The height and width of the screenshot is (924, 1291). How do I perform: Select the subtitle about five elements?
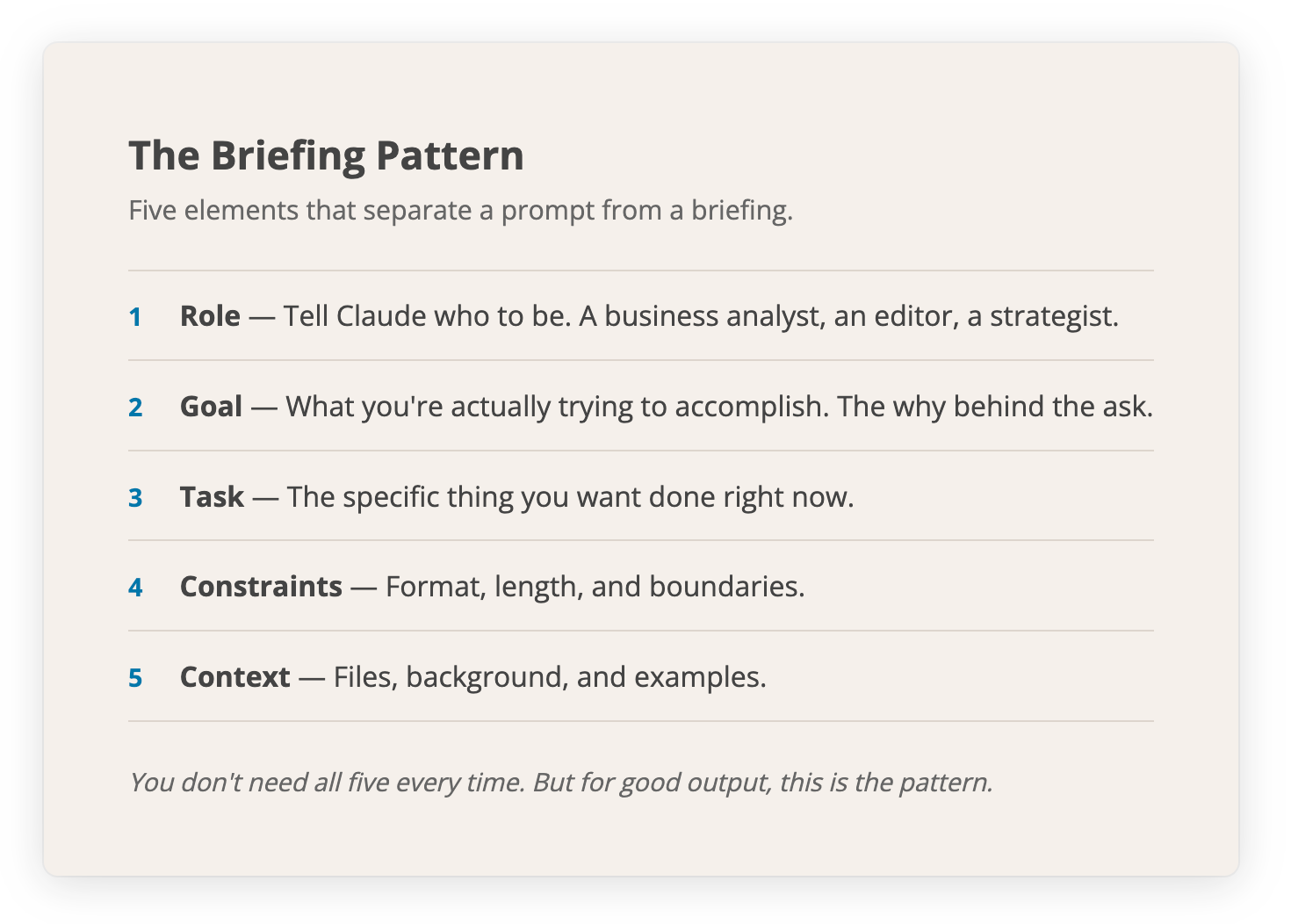pyautogui.click(x=461, y=211)
